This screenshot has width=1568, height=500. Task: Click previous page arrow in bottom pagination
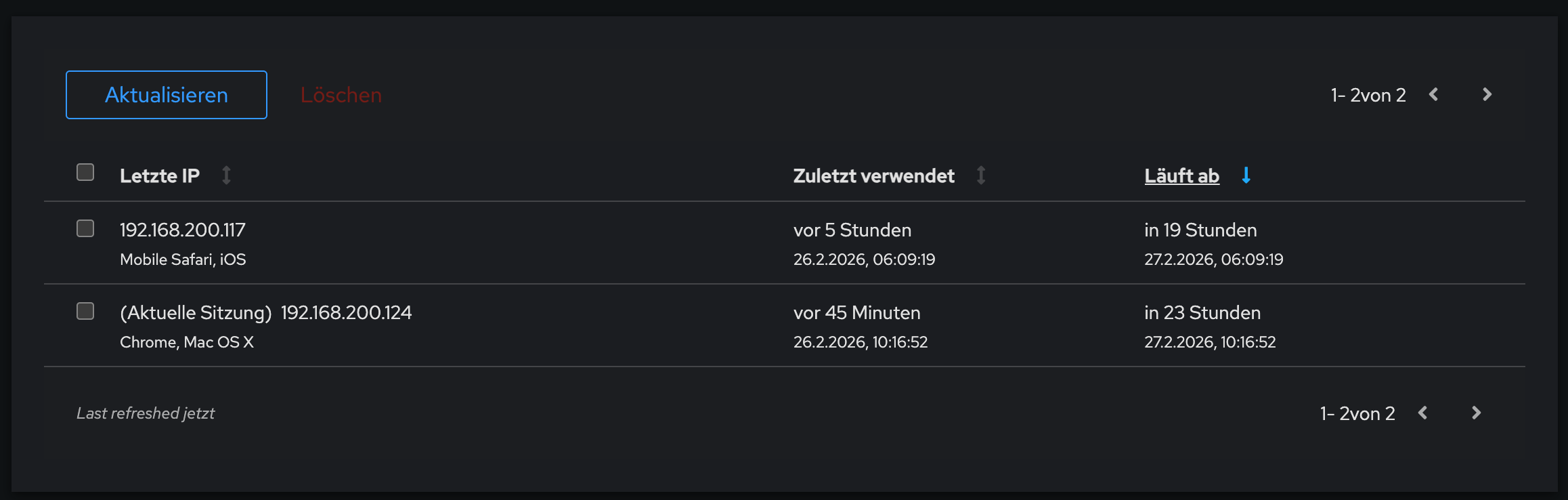[1422, 413]
